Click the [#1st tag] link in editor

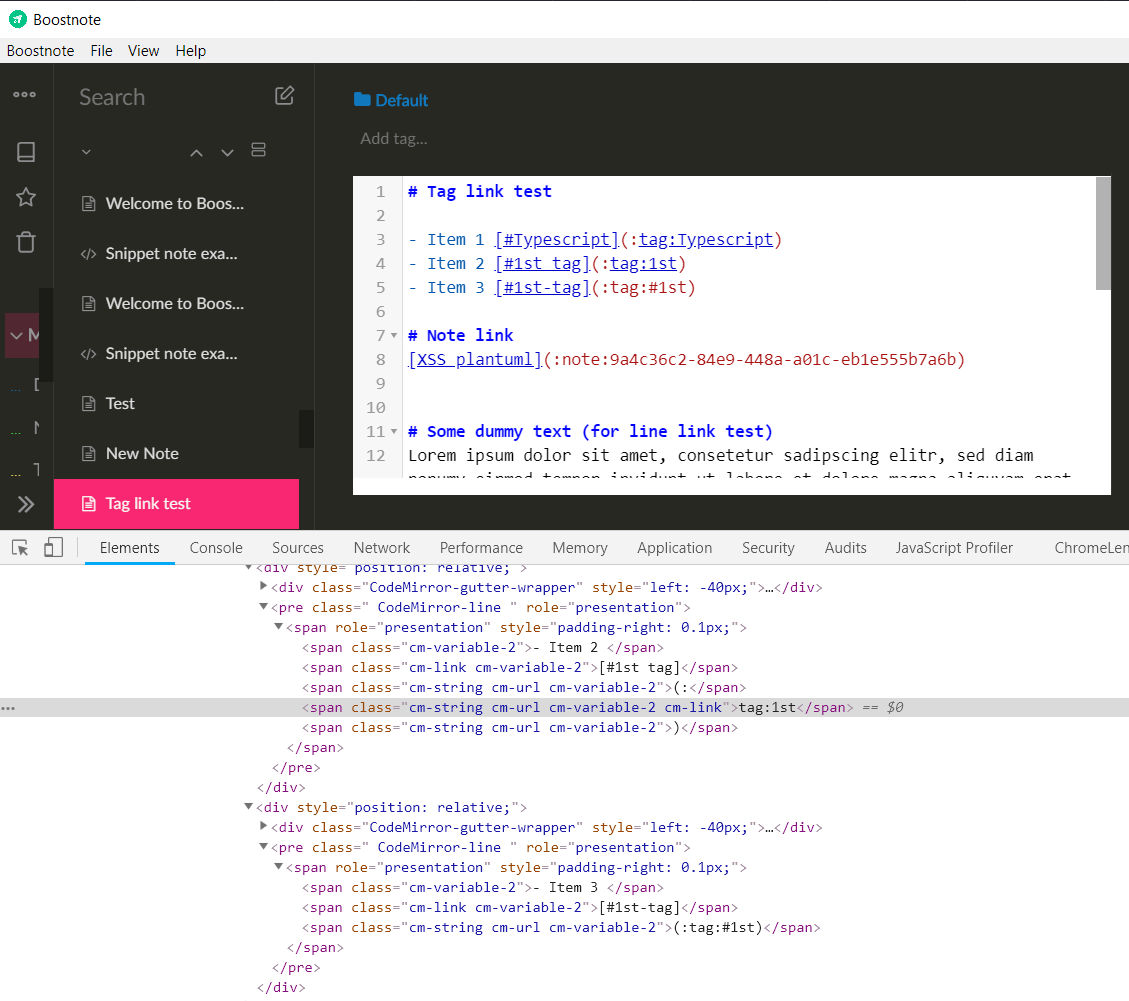click(542, 264)
